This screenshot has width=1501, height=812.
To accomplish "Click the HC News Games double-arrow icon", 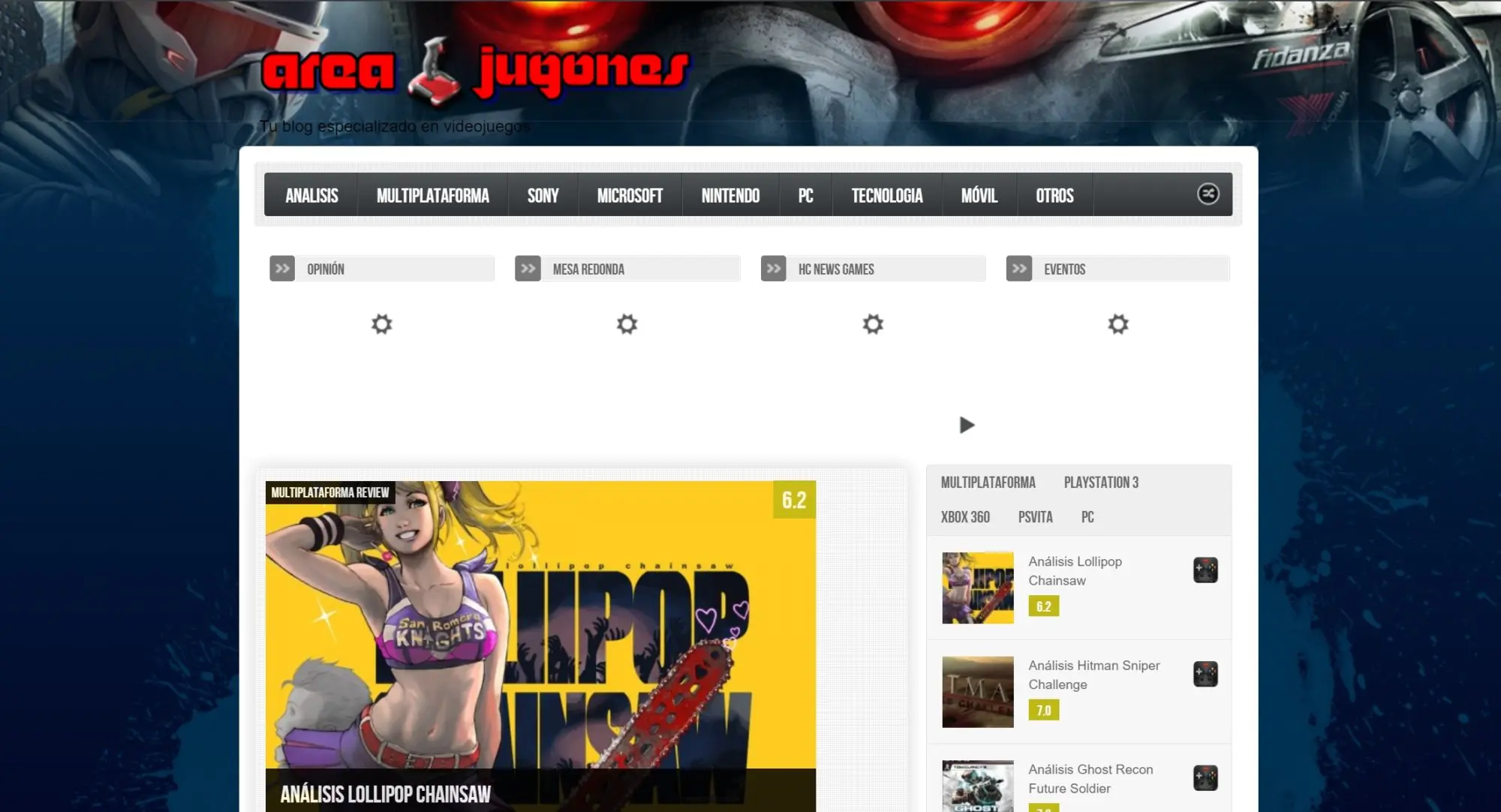I will (773, 269).
